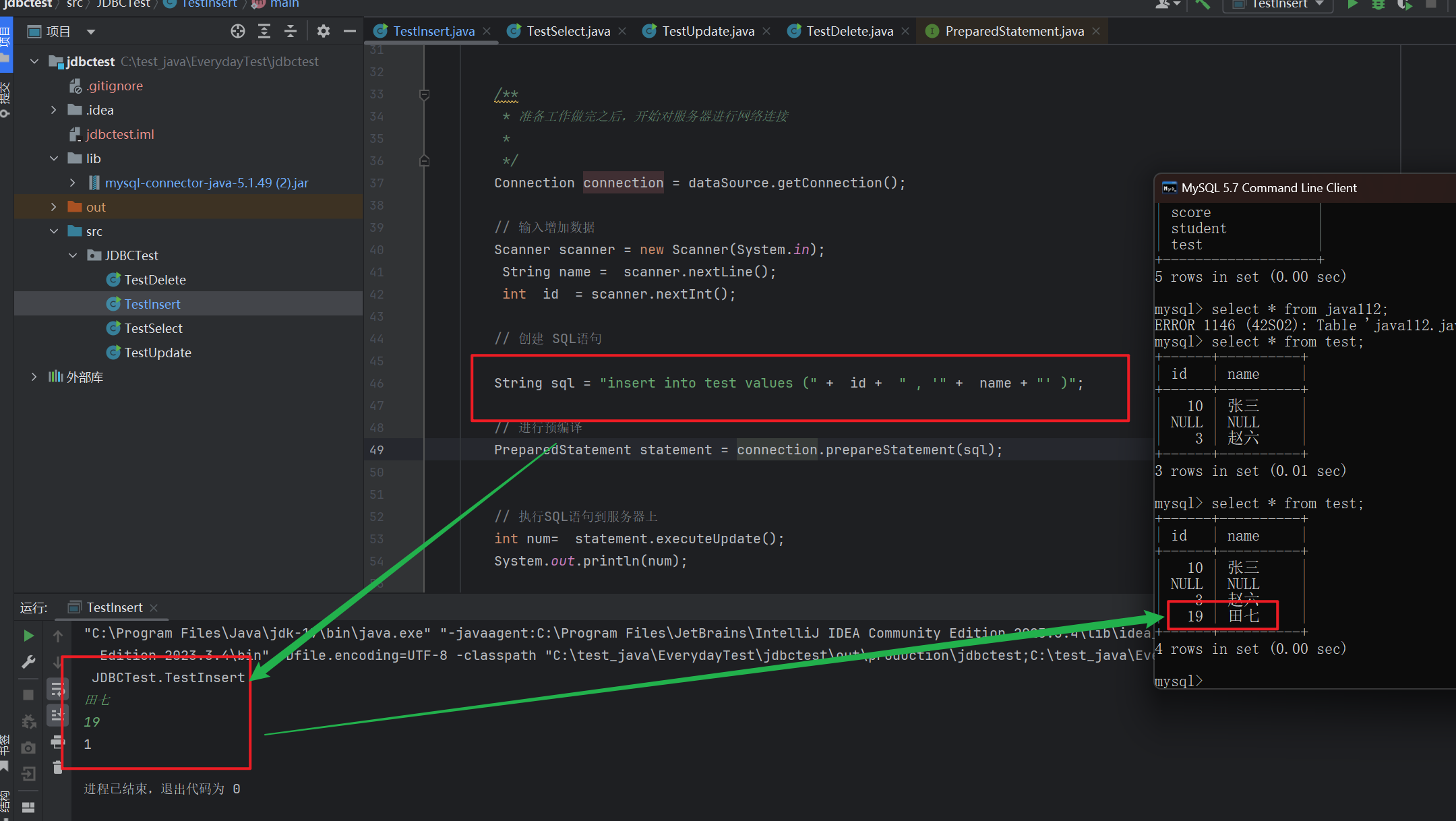The width and height of the screenshot is (1456, 821).
Task: Click line 49 number in the gutter
Action: click(x=377, y=450)
